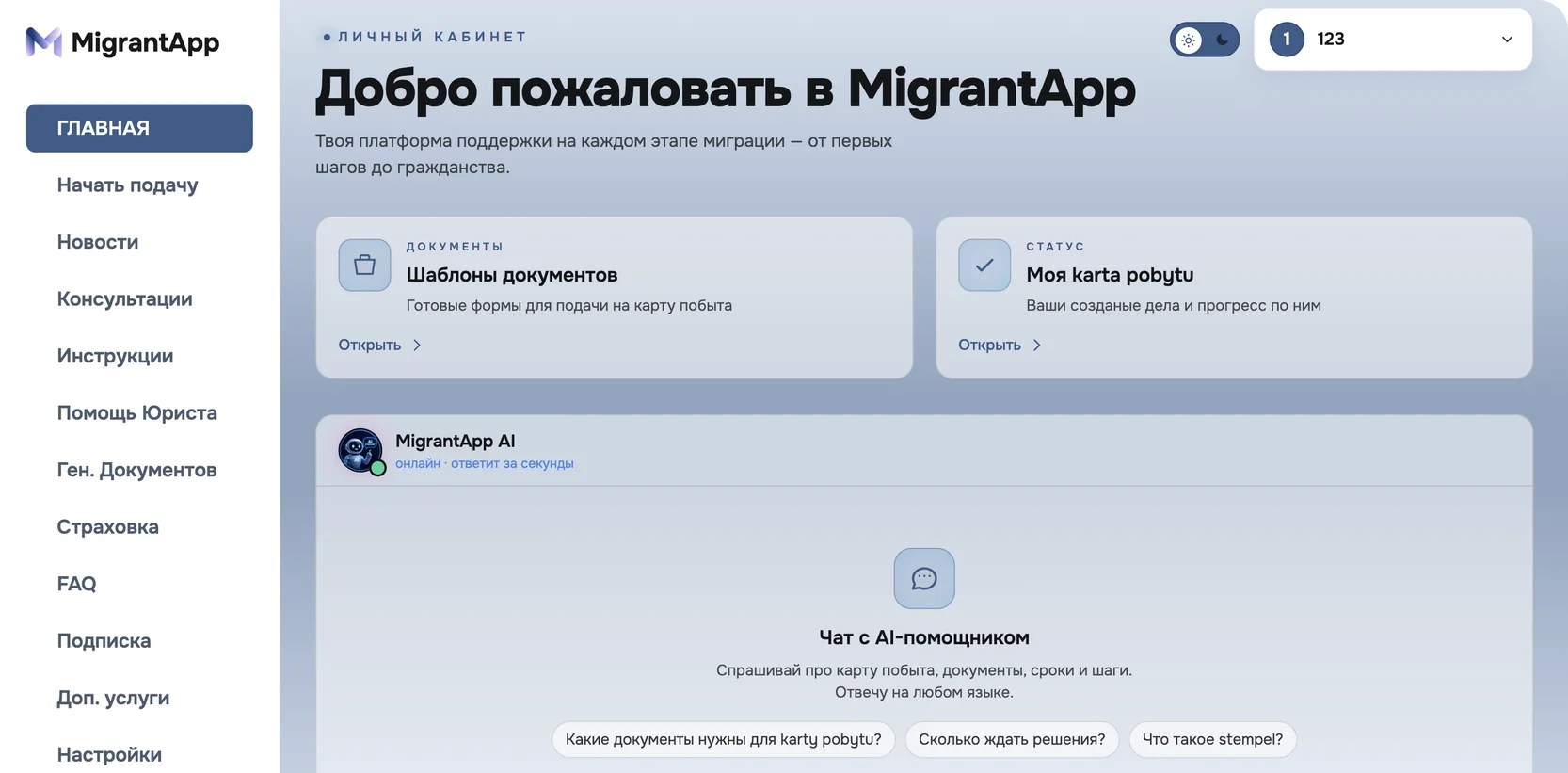Image resolution: width=1568 pixels, height=773 pixels.
Task: Open Помощь Юриста page
Action: point(136,413)
